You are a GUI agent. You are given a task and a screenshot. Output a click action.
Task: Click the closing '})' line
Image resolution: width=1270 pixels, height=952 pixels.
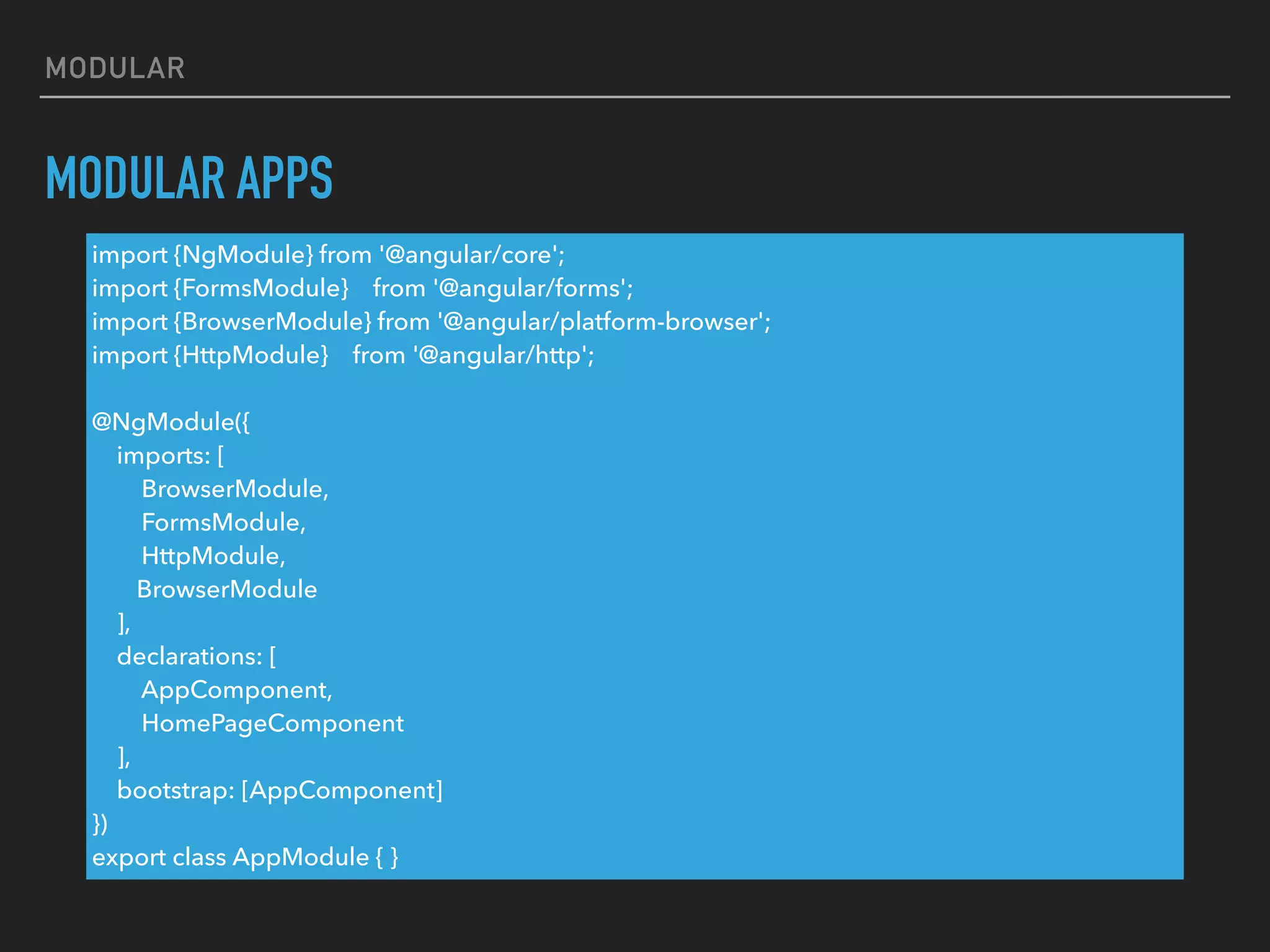click(100, 824)
